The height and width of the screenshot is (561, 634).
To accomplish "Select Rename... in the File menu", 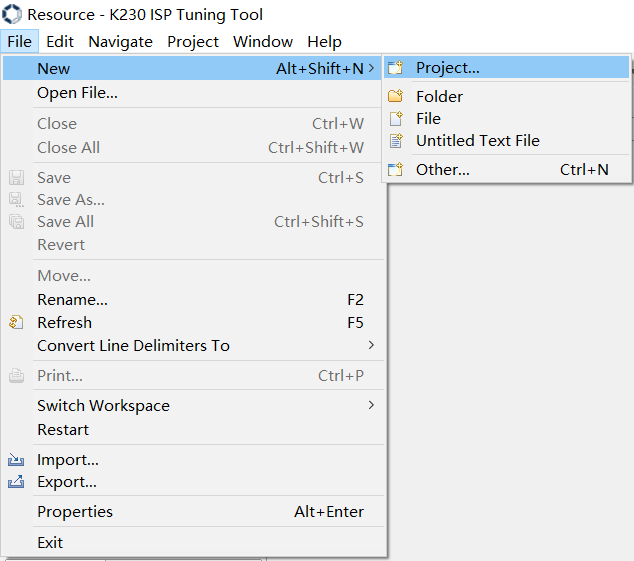I will coord(72,299).
